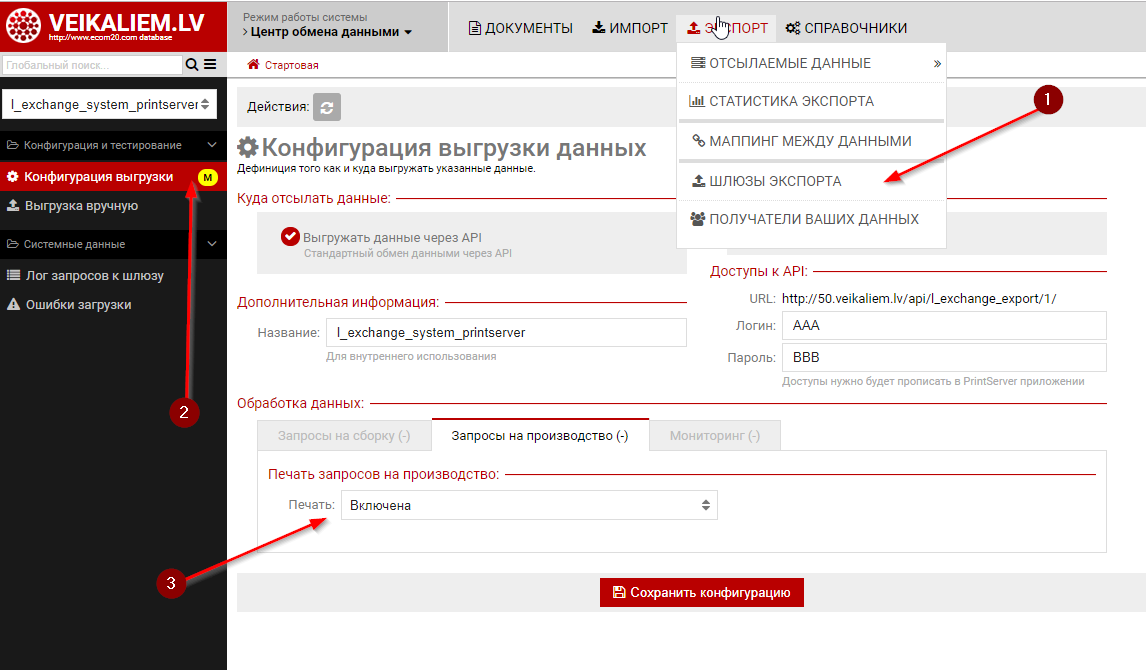This screenshot has height=670, width=1146.
Task: Select Статистика экспорта menu item
Action: pos(790,101)
